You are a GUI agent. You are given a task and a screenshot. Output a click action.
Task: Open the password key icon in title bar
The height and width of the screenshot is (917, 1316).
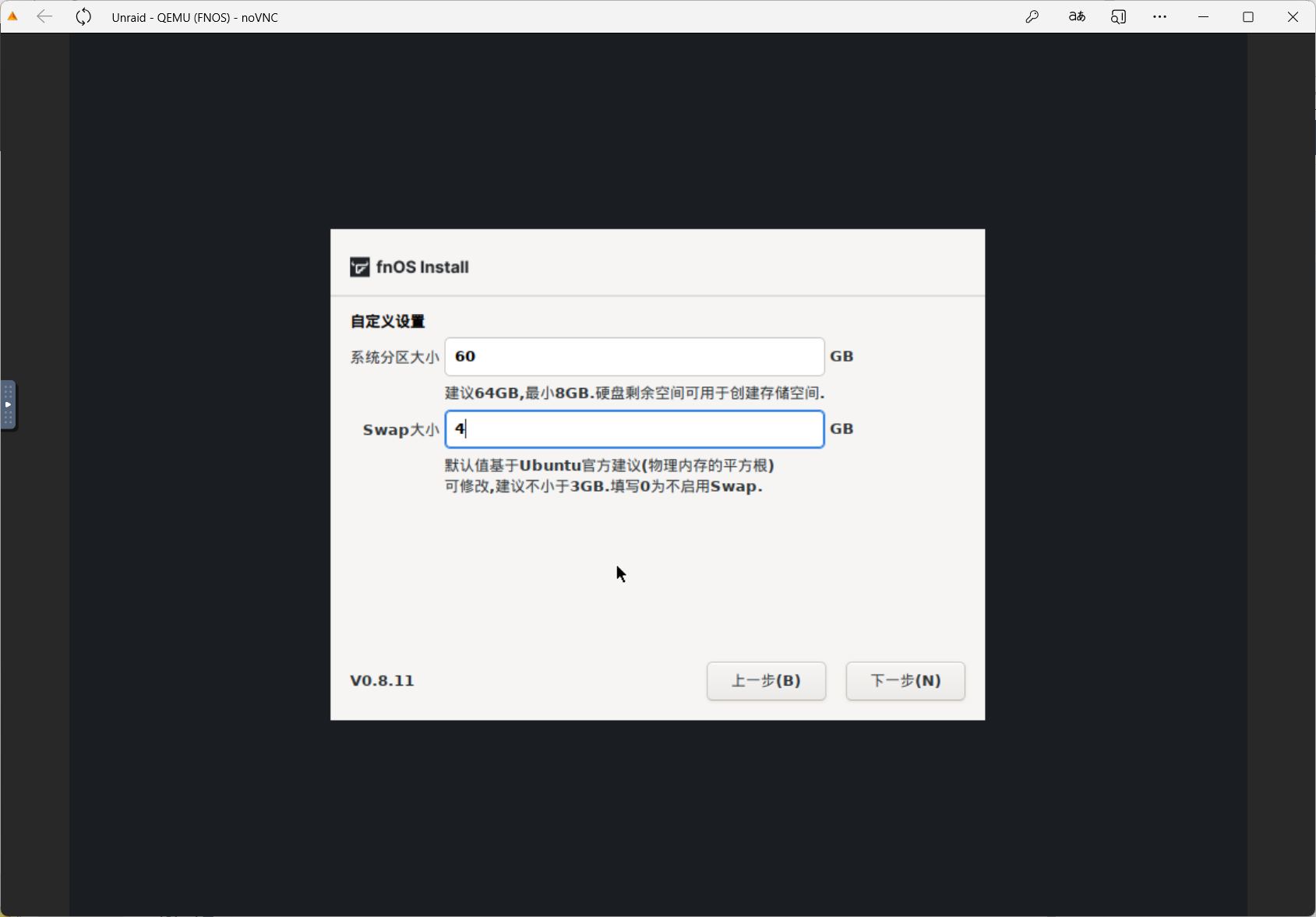click(1032, 16)
